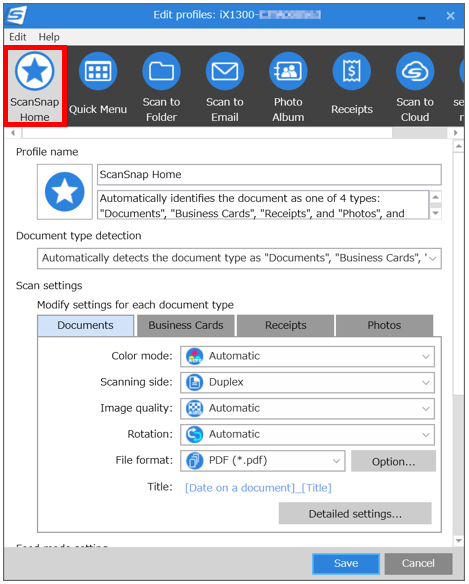Click the PDF file format icon
The image size is (469, 584).
point(194,461)
